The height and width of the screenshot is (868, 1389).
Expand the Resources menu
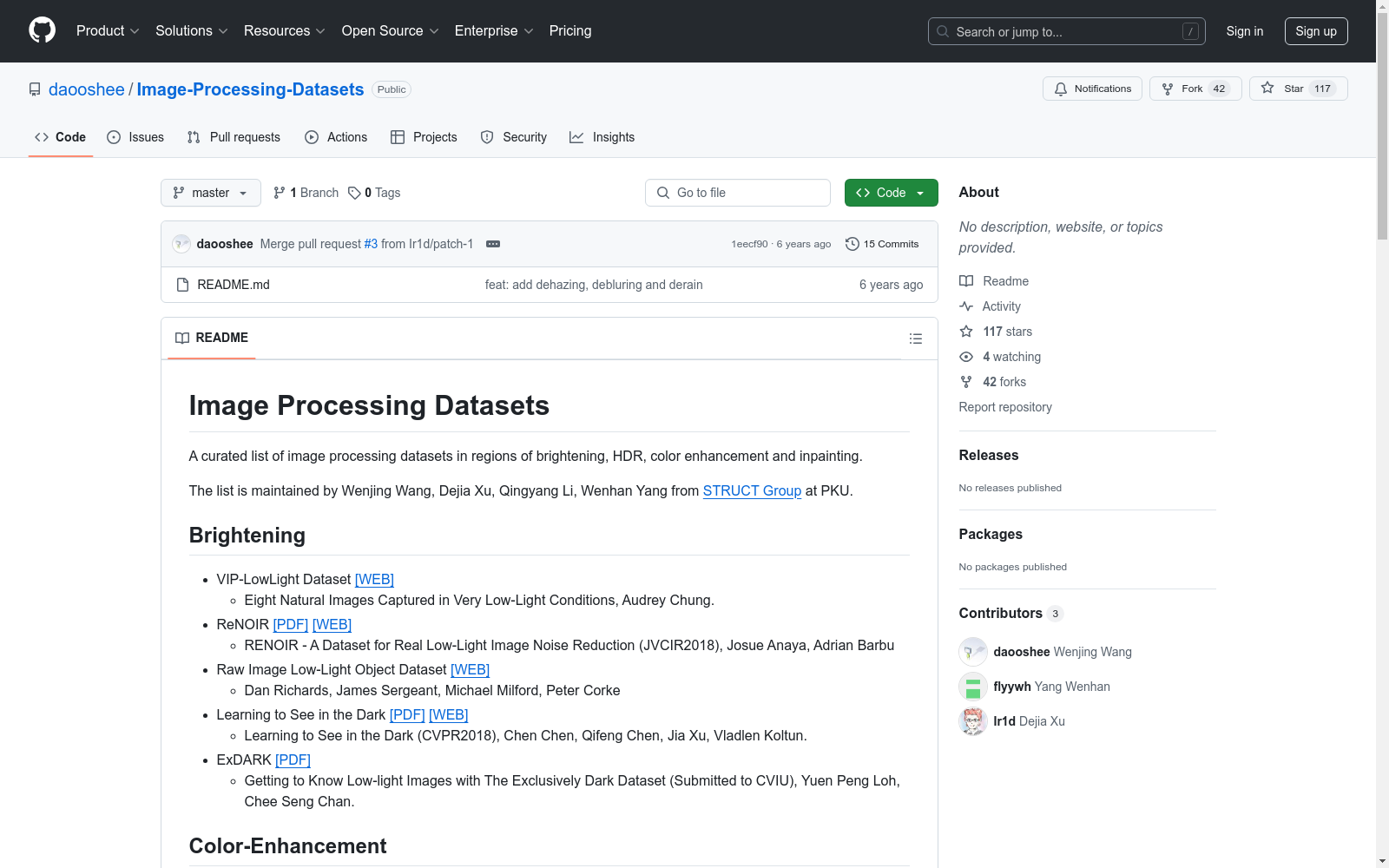tap(285, 31)
